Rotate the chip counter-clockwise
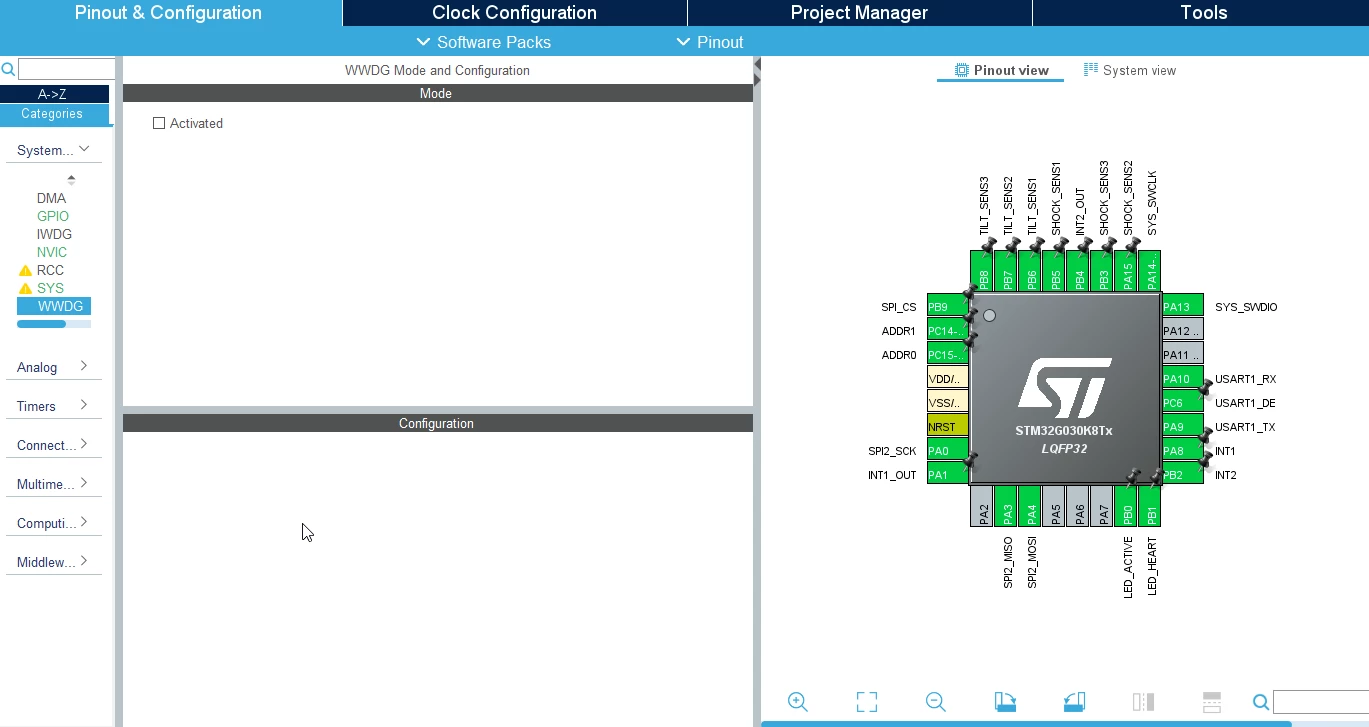Viewport: 1369px width, 727px height. tap(1074, 702)
